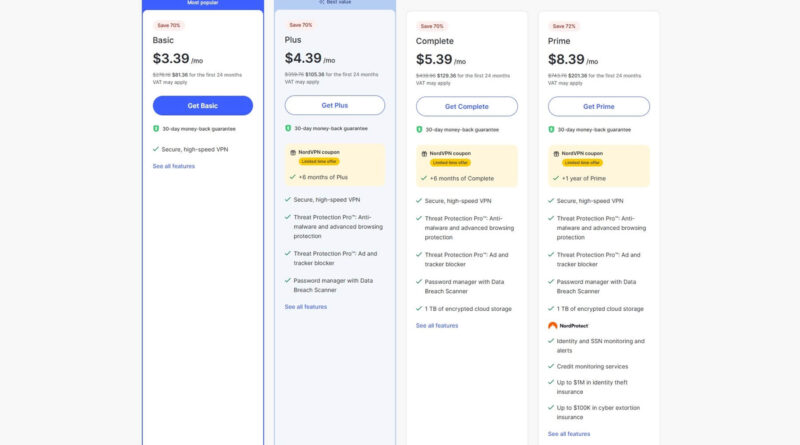Click Complete plan's Threat Protection Pro Anti-malware text

[x=469, y=228]
